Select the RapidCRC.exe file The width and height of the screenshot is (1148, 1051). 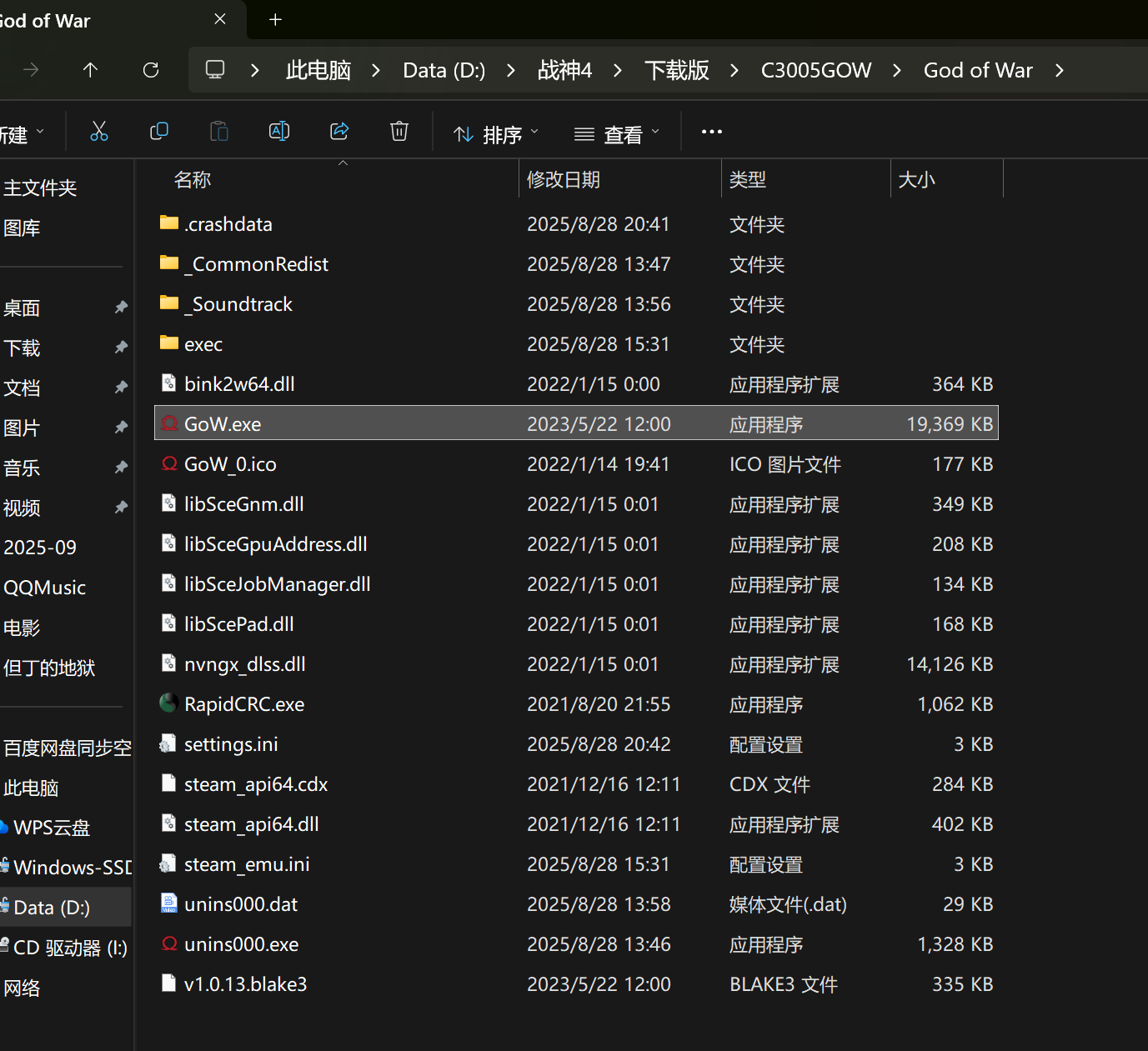[244, 704]
